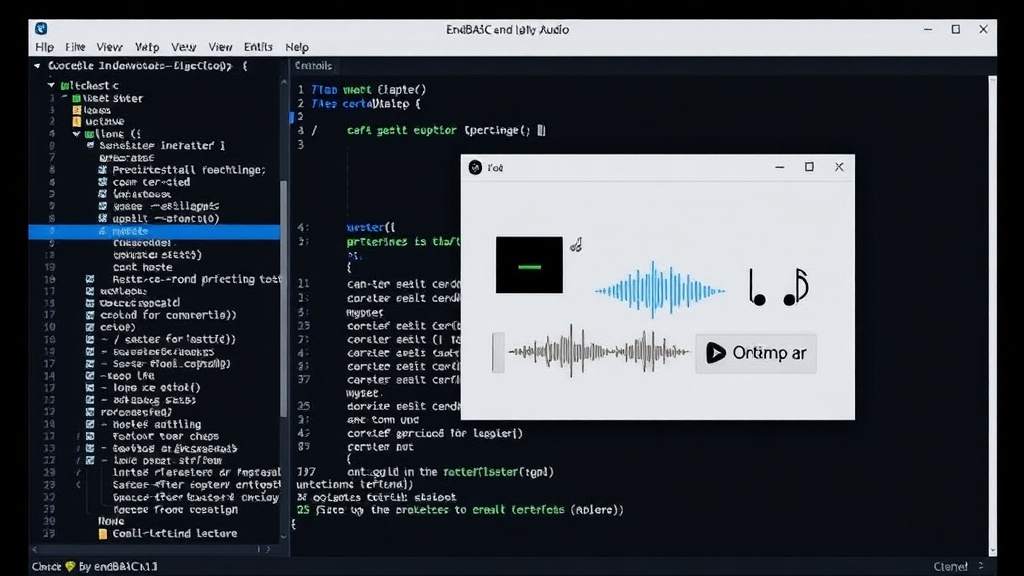Viewport: 1024px width, 576px height.
Task: Toggle the checkbox for 'Precirtesttall feechtinge;'
Action: pos(103,170)
